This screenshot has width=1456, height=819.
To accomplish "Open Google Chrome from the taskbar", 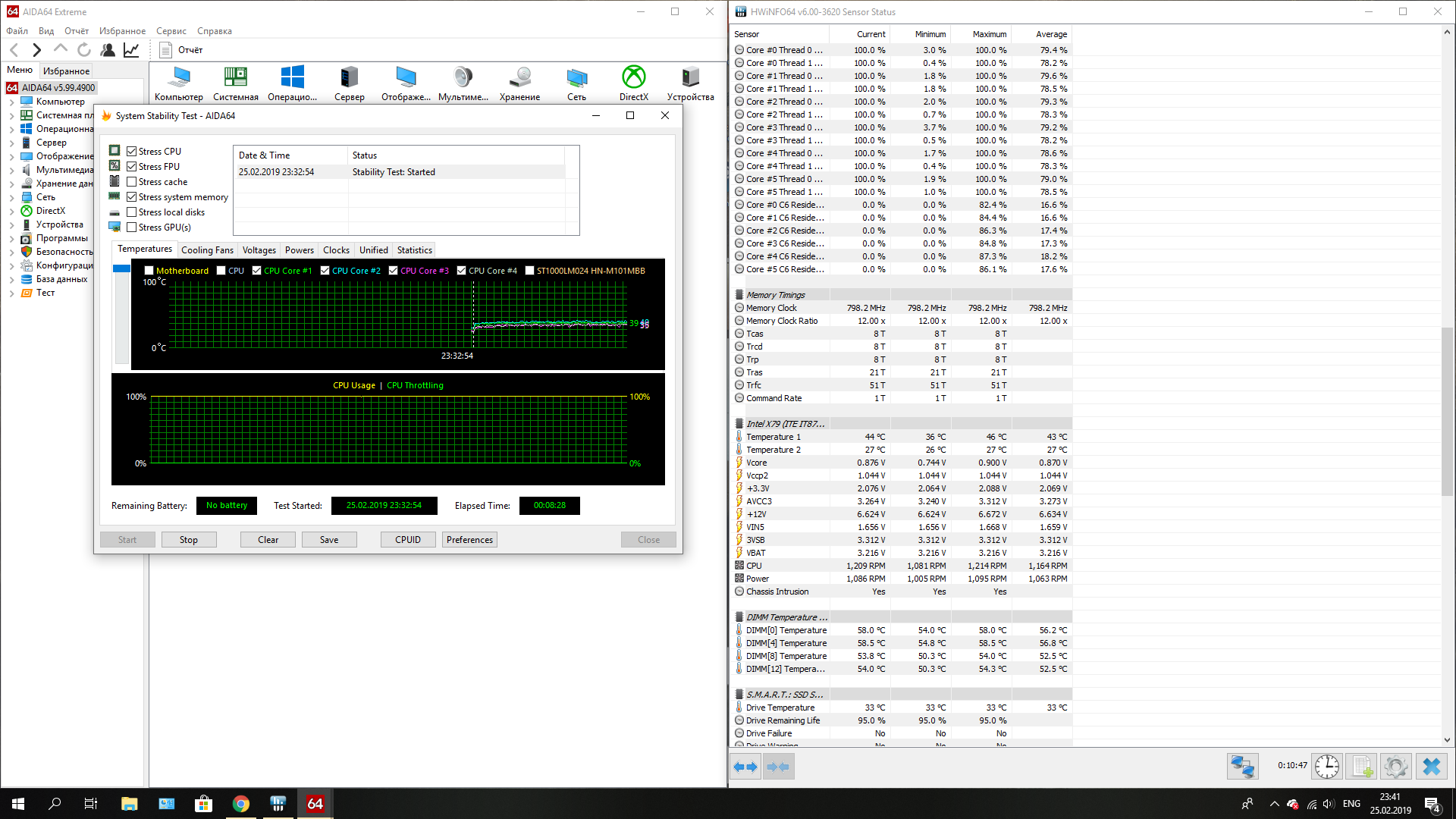I will (x=241, y=804).
